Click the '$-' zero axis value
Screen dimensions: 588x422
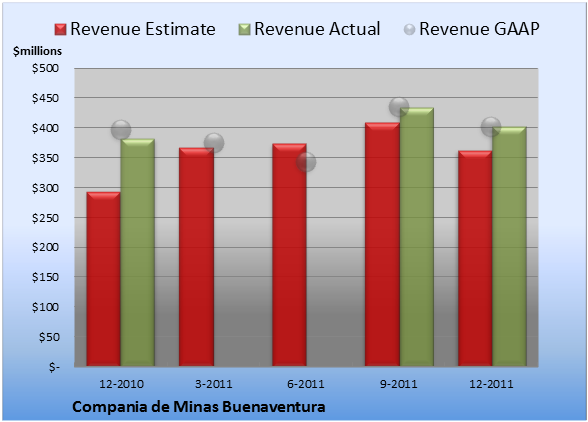coord(54,367)
